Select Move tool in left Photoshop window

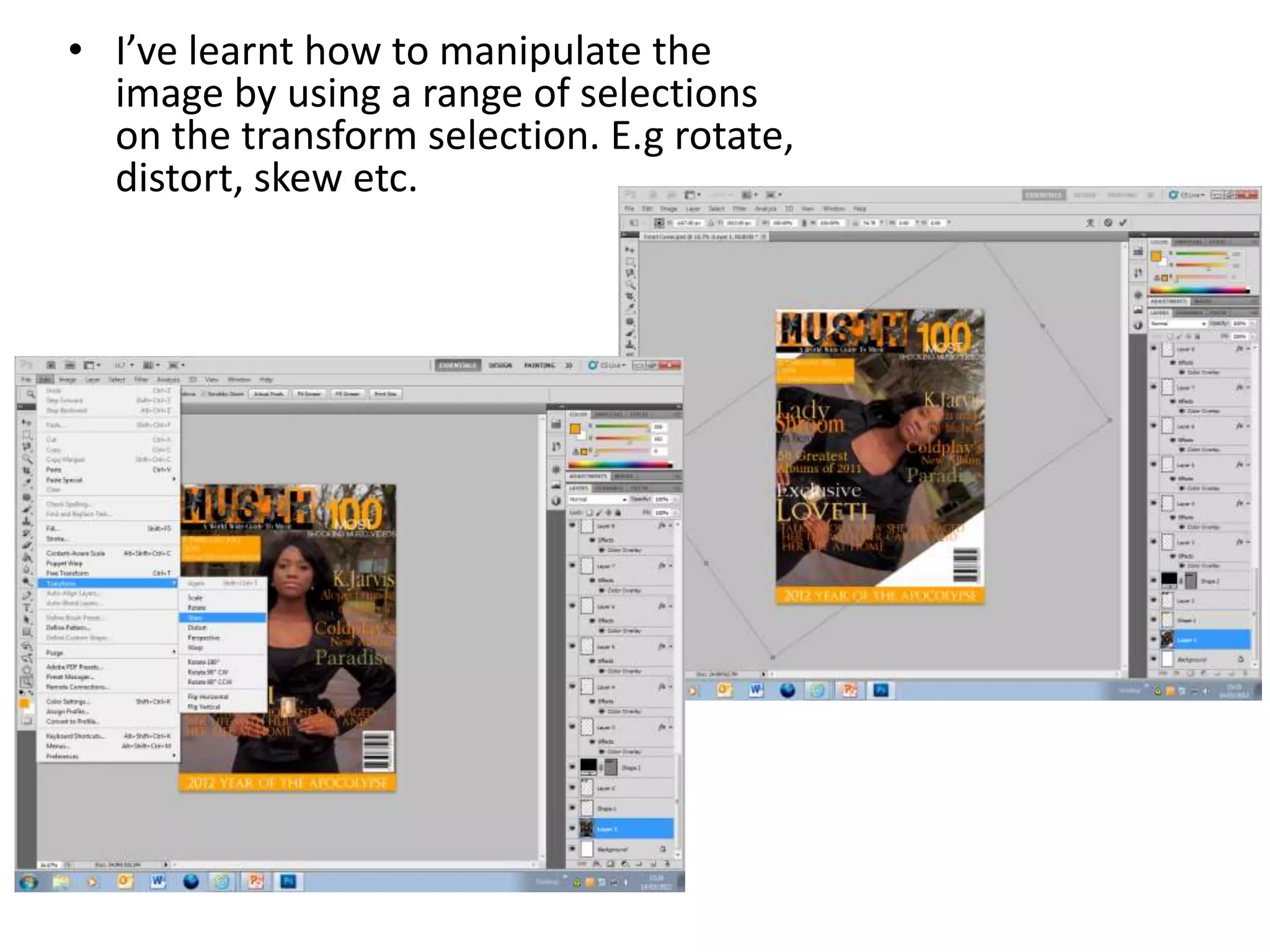pos(26,423)
